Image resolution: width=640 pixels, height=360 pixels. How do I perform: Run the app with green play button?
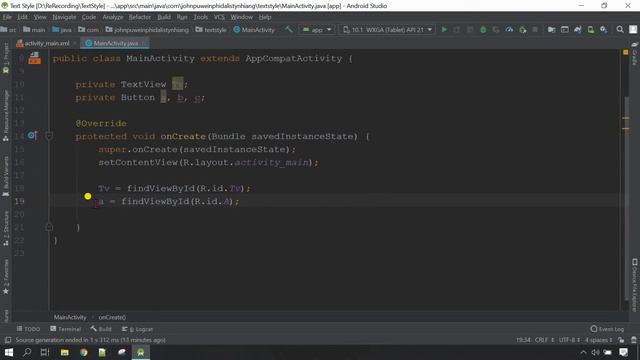444,29
